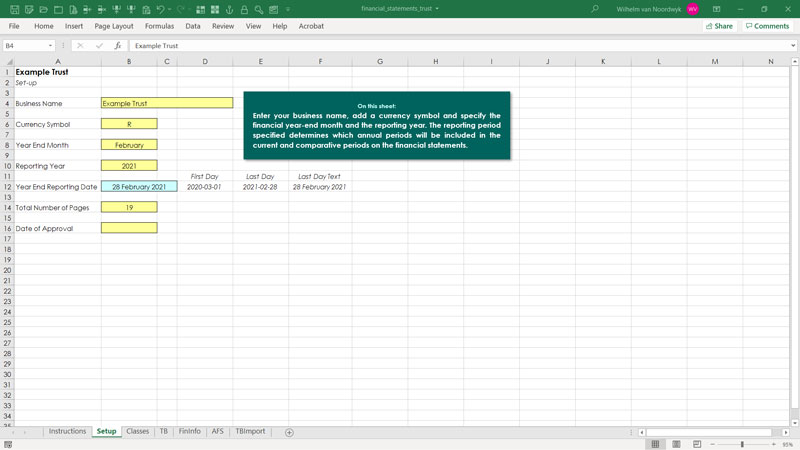Switch to the Classes sheet tab

tap(137, 431)
